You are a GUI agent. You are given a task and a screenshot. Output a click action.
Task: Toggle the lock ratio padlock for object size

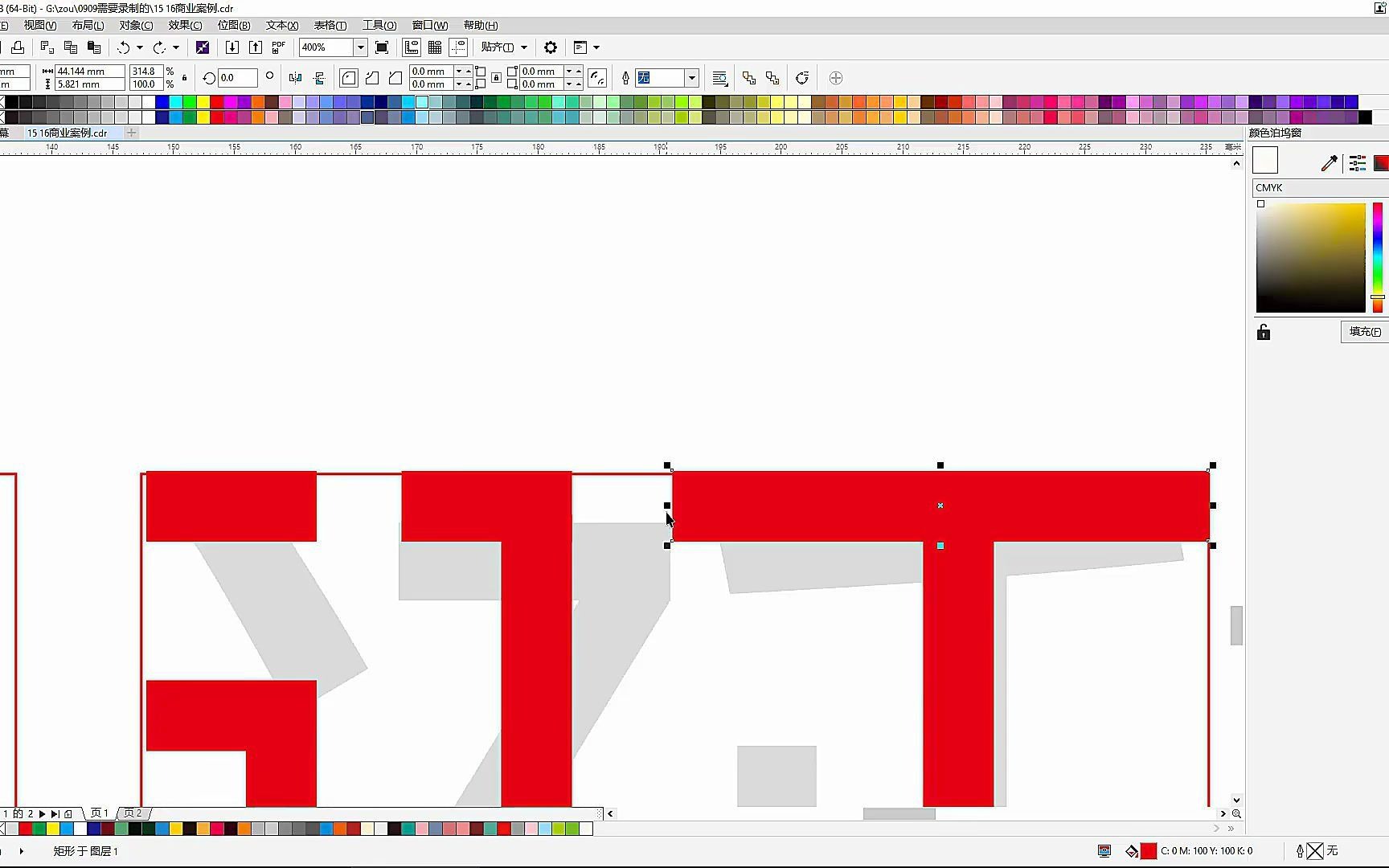(185, 78)
